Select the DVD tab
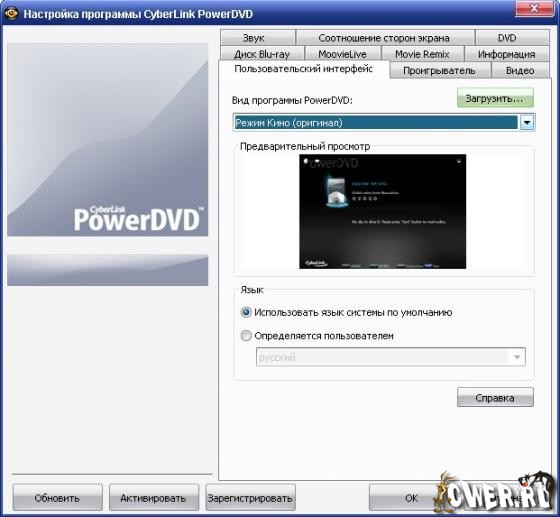This screenshot has width=560, height=517. pyautogui.click(x=512, y=38)
